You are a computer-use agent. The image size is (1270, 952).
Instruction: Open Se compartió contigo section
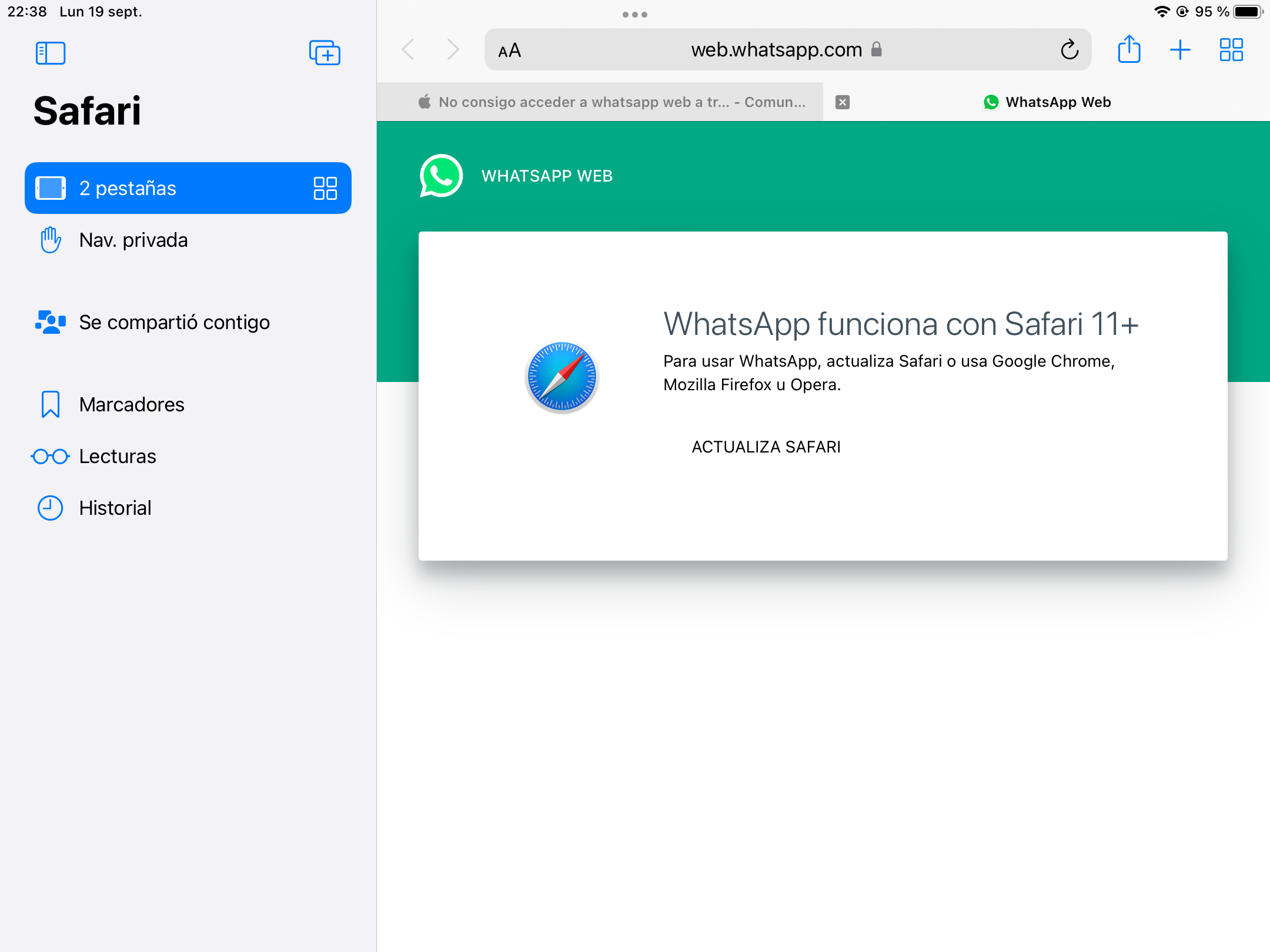pyautogui.click(x=174, y=323)
